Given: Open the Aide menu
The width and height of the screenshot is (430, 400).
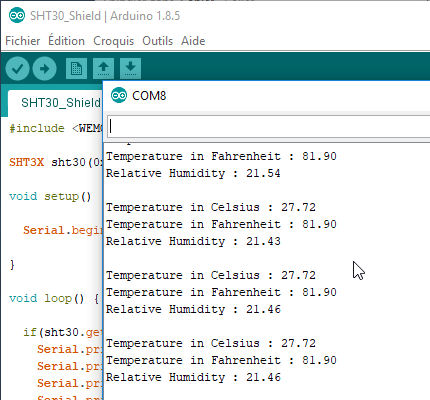Looking at the screenshot, I should tap(193, 41).
